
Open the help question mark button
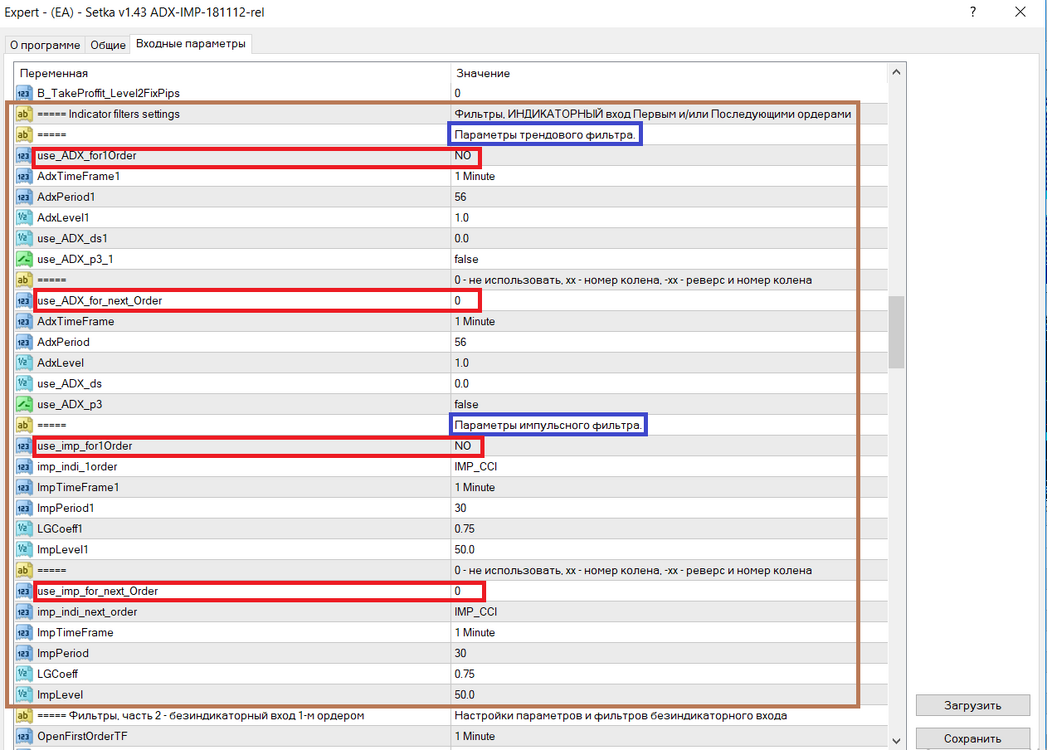(x=973, y=12)
